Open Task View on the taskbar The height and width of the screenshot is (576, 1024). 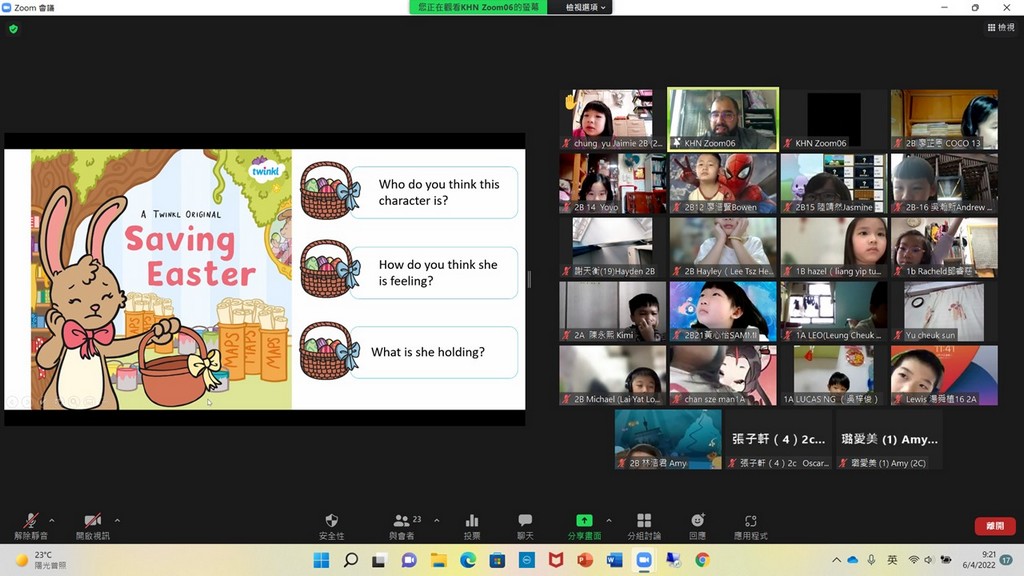[379, 560]
